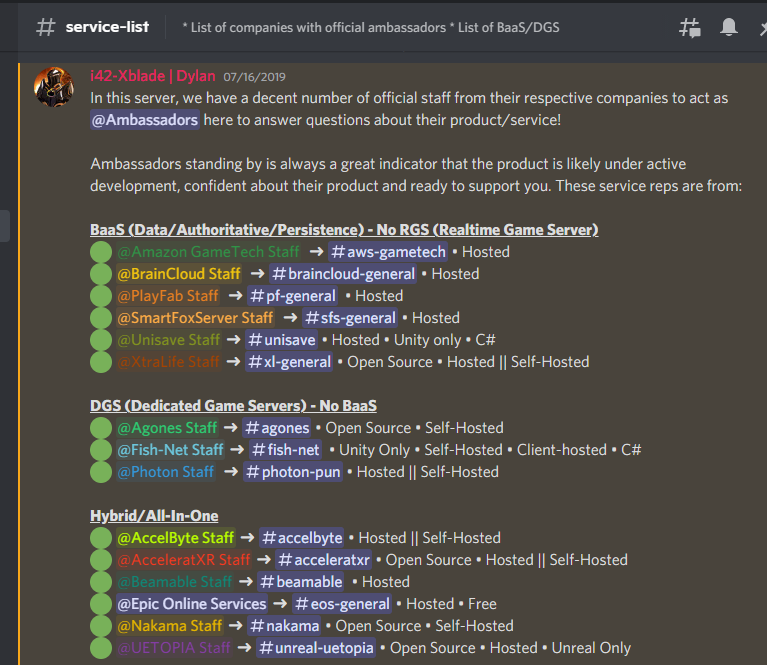Viewport: 767px width, 665px height.
Task: Toggle notification bell for service-list
Action: point(729,27)
